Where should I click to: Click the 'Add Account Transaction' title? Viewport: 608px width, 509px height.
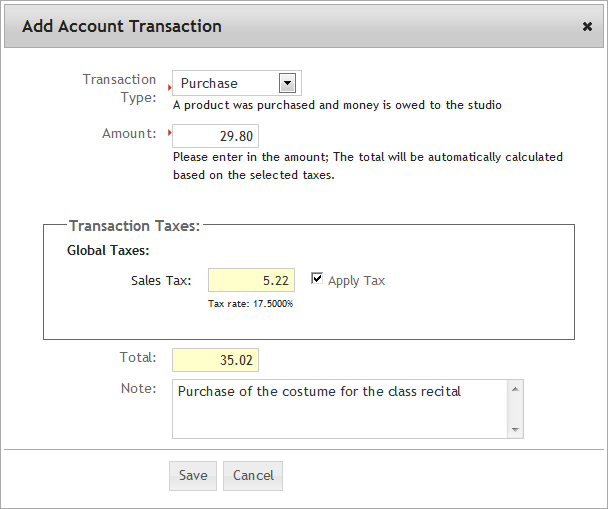122,26
